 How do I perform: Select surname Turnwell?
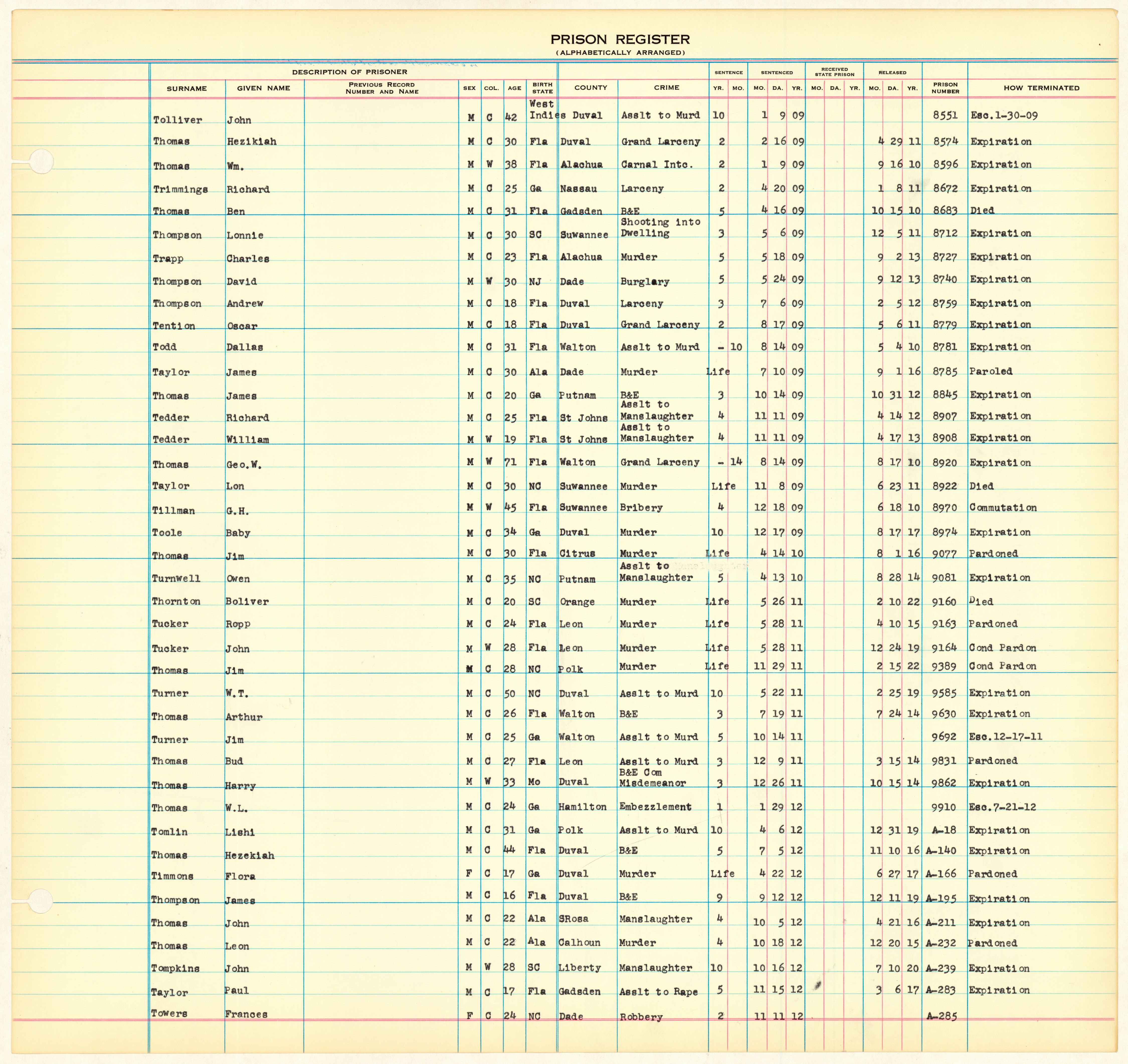[x=176, y=579]
